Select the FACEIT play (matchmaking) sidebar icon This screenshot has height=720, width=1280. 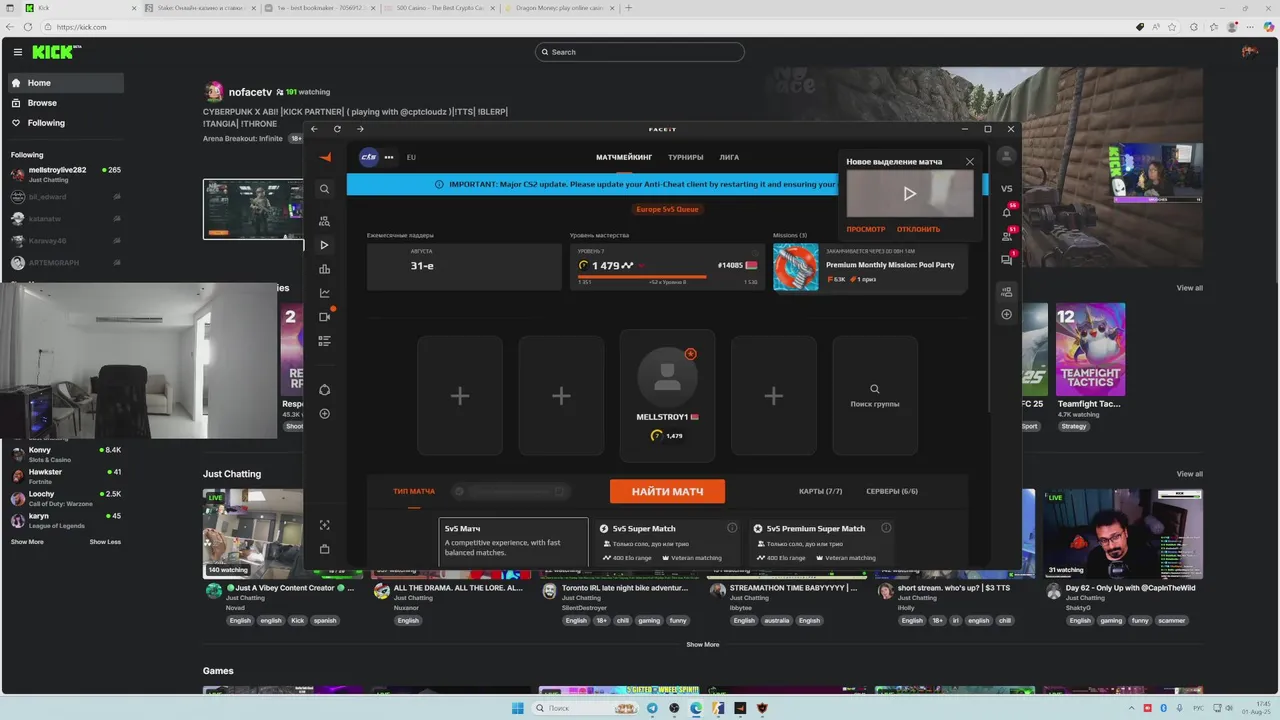tap(324, 245)
